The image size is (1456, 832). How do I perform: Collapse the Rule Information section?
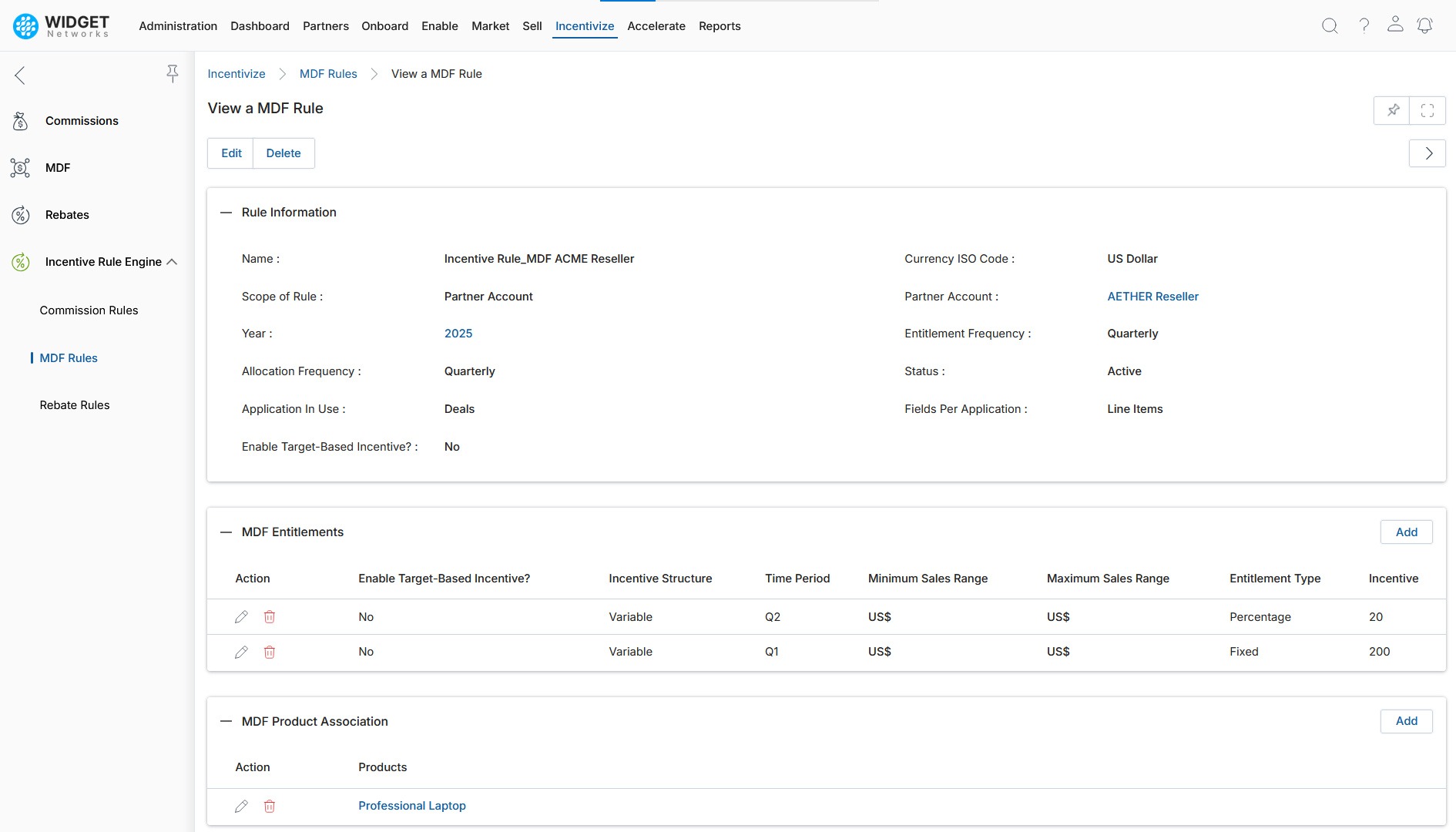coord(226,213)
